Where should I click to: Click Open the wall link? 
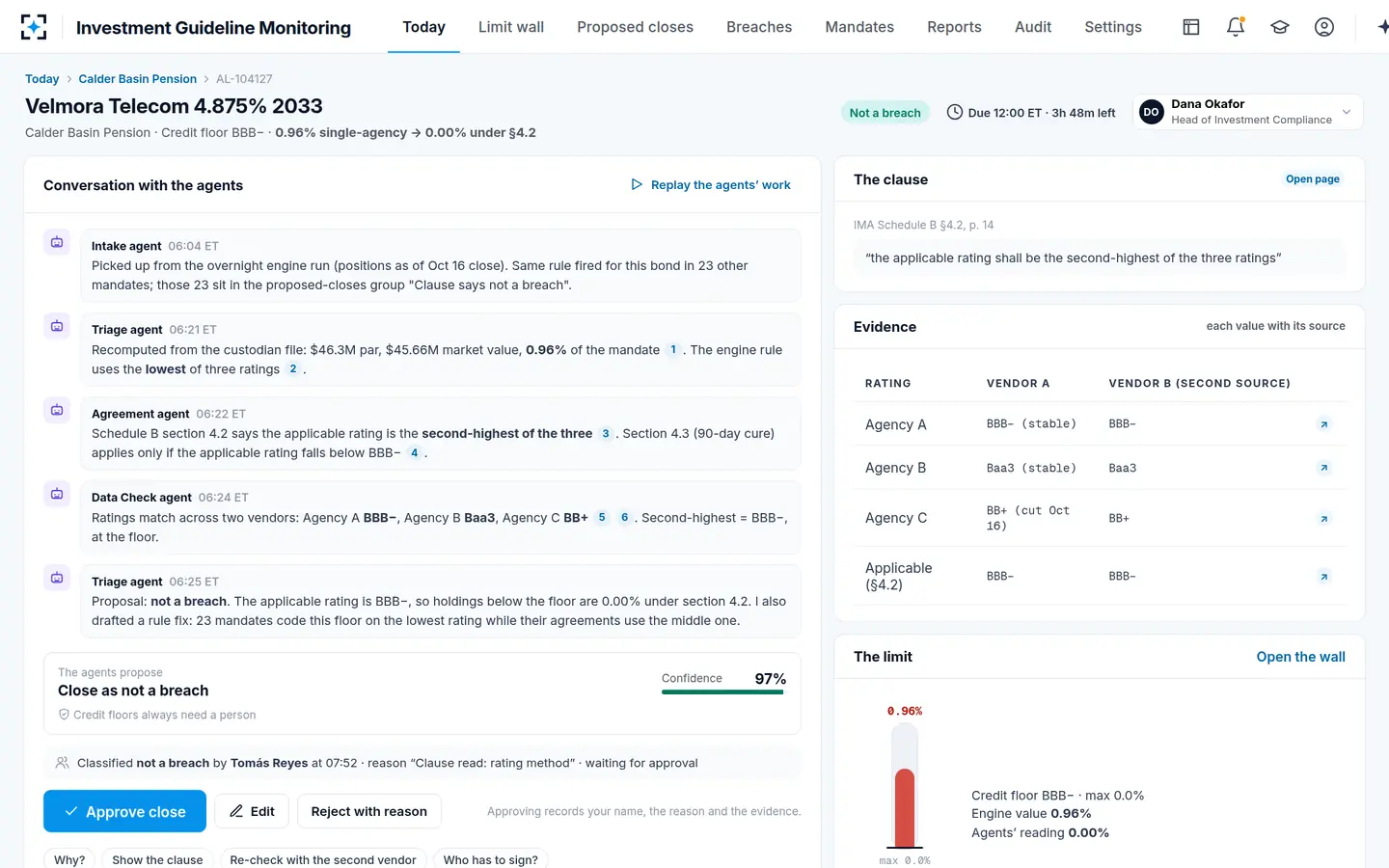[x=1300, y=657]
